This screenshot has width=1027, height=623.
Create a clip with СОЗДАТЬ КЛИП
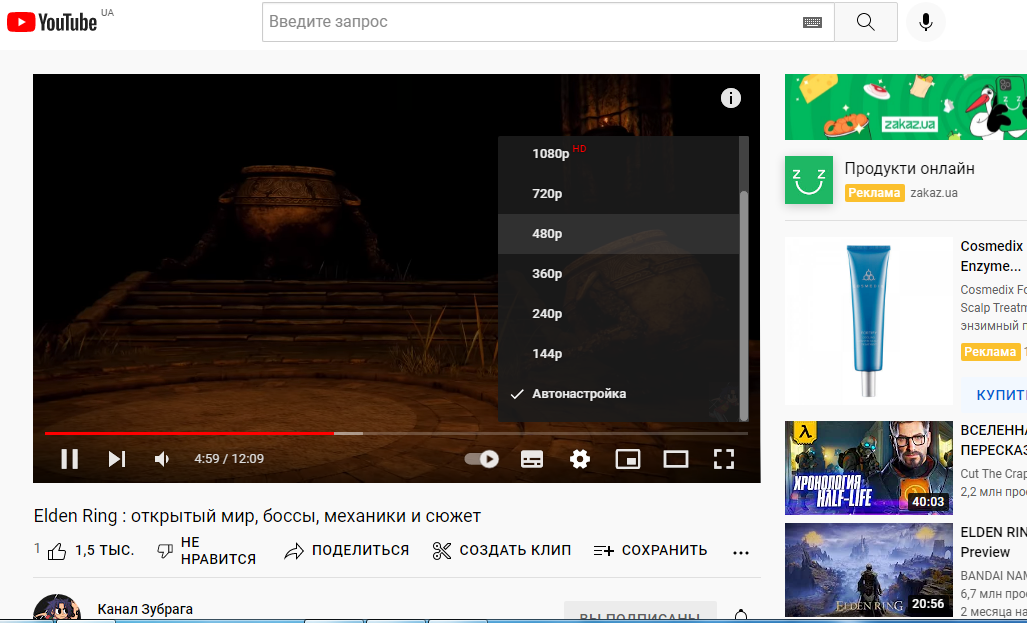tap(502, 551)
